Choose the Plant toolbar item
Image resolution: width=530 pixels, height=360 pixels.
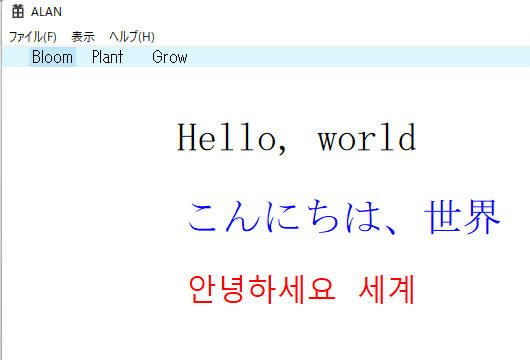click(107, 57)
